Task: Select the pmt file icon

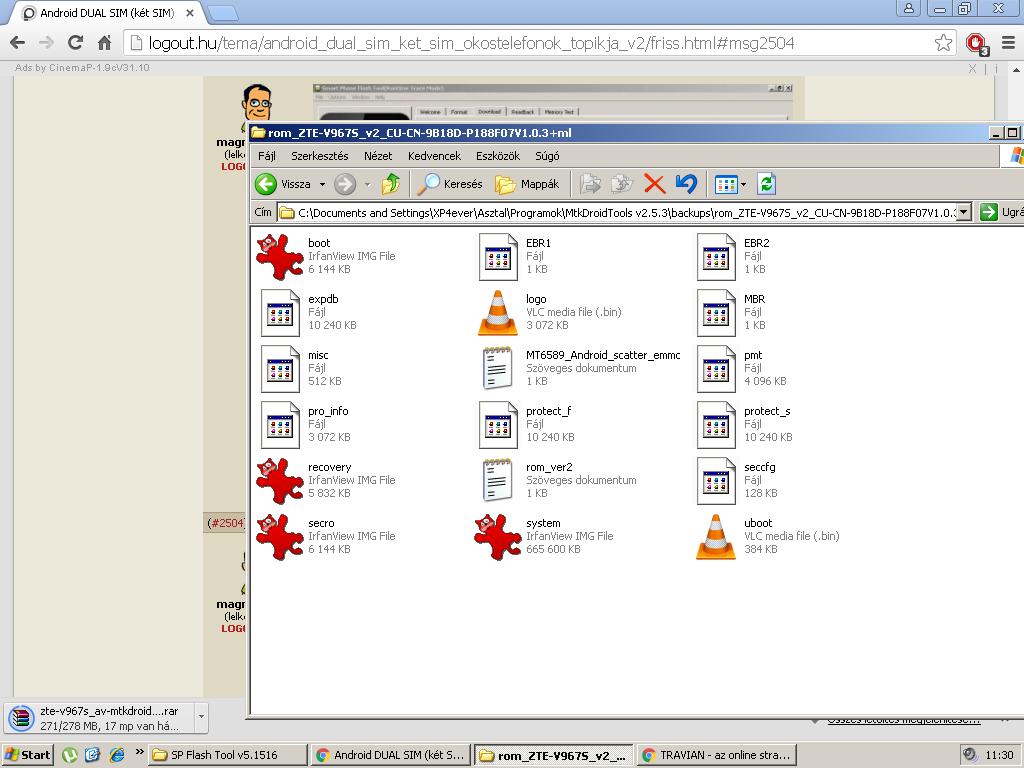Action: (716, 369)
